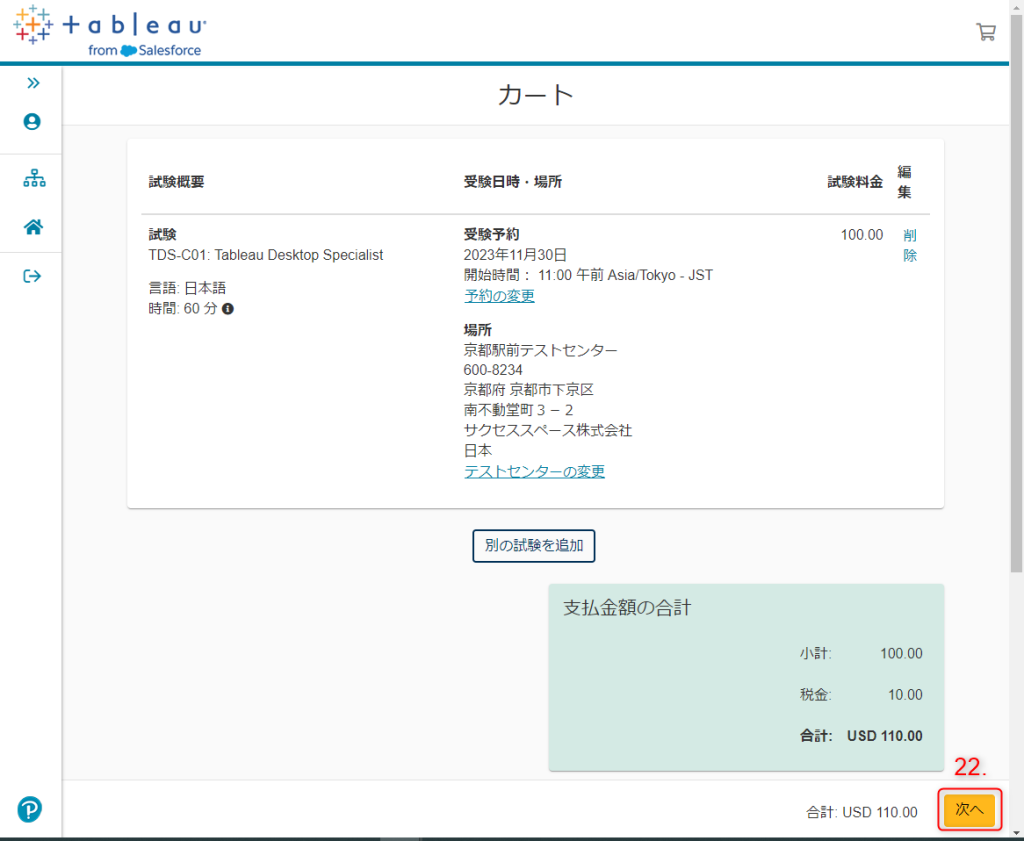Image resolution: width=1024 pixels, height=841 pixels.
Task: Click the page vertical scrollbar
Action: [1016, 294]
